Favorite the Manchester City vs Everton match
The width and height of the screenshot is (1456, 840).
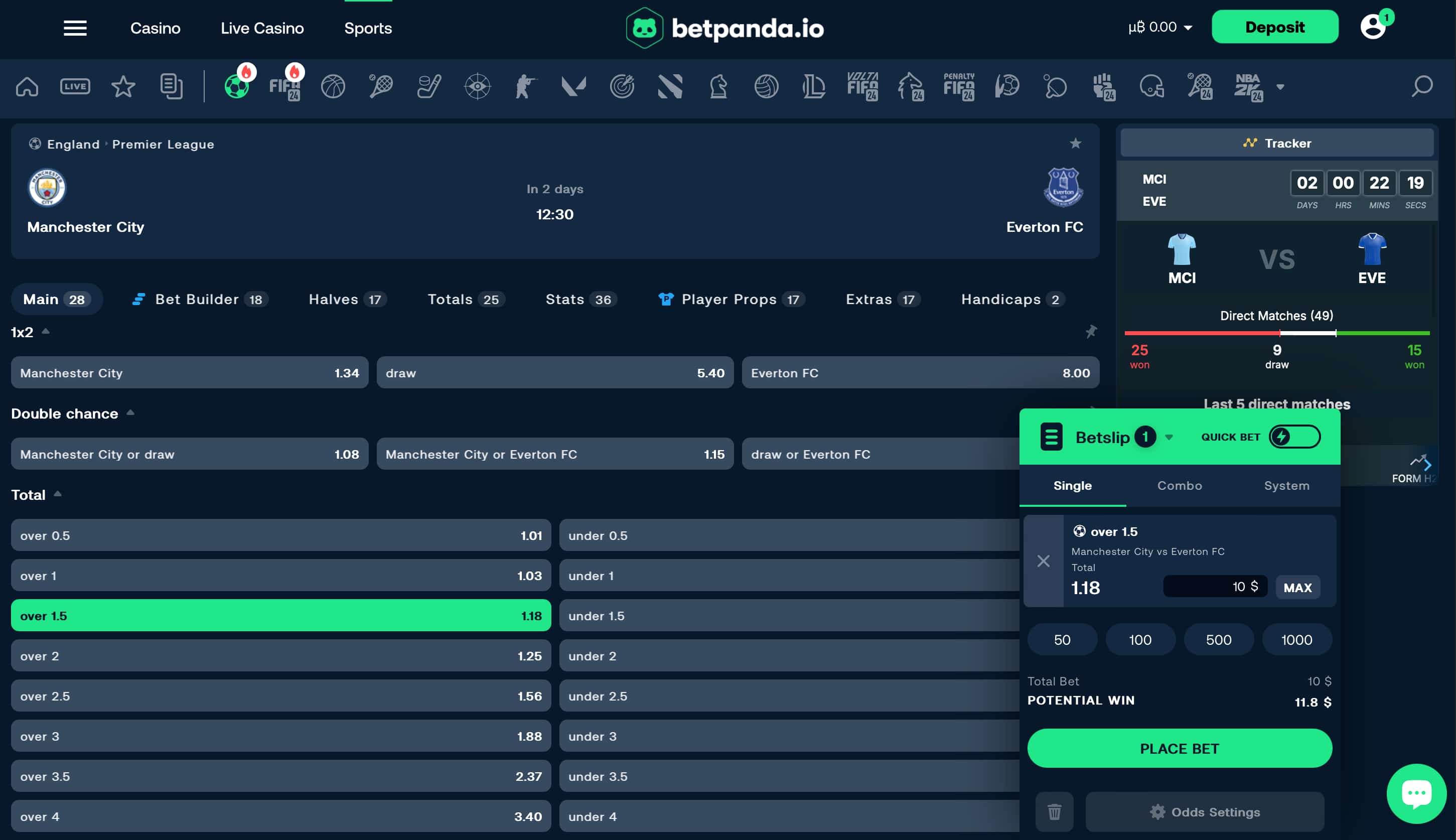(1076, 144)
